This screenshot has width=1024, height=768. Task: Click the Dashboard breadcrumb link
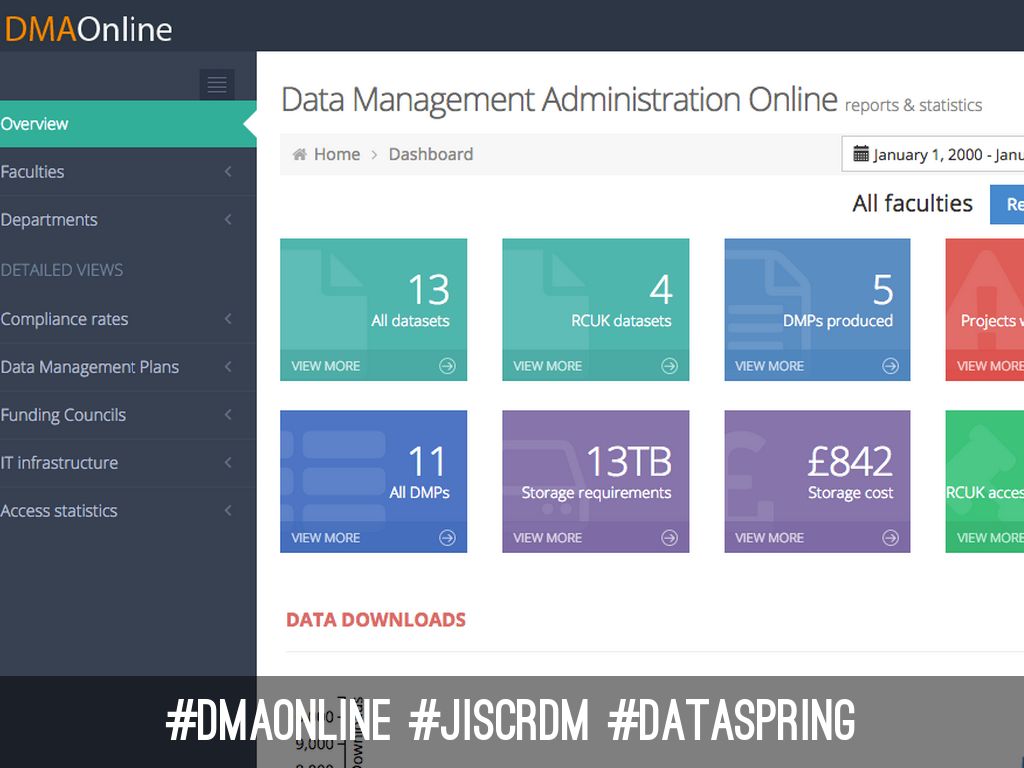tap(430, 154)
